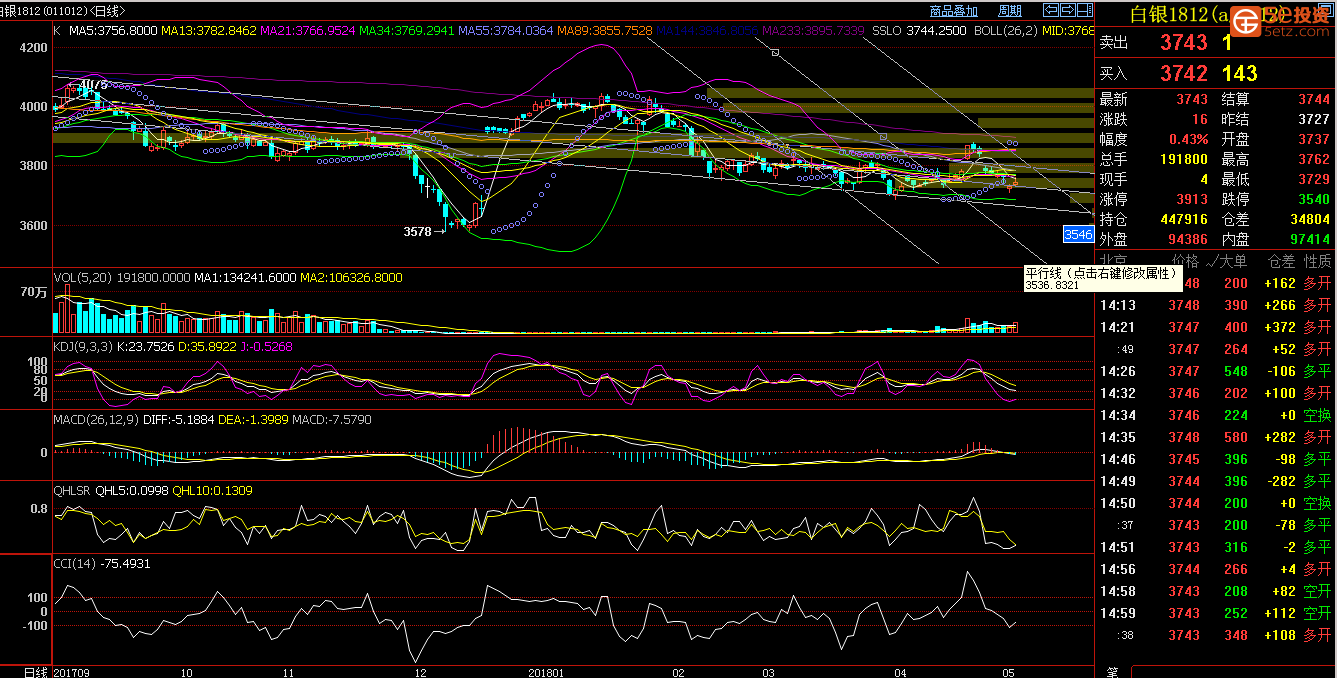Select the 14:26 trade row
The image size is (1337, 678).
coord(1216,371)
